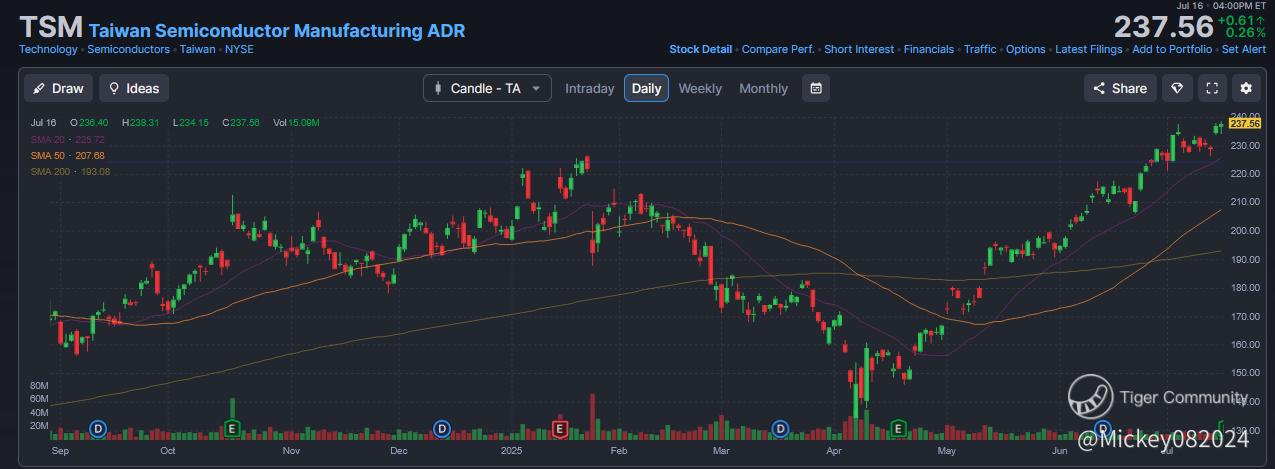Open the Latest Filings link
Viewport: 1275px width, 469px height.
pos(1089,49)
